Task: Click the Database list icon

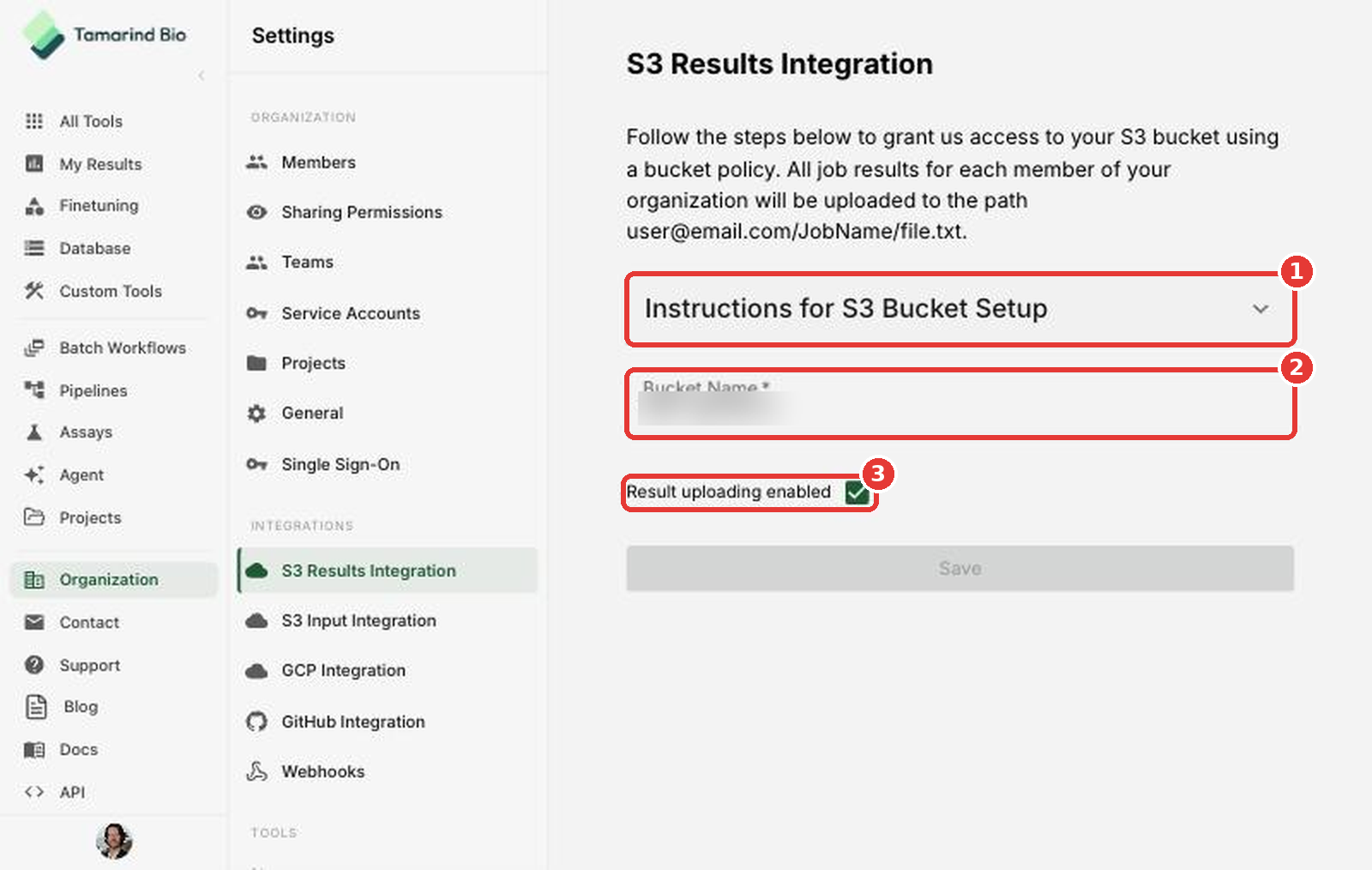Action: click(34, 248)
